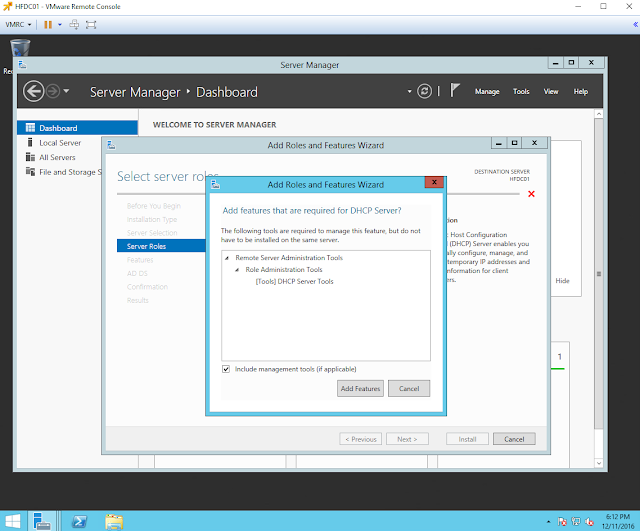640x531 pixels.
Task: Select Dashboard in Server Manager sidebar
Action: (78, 128)
